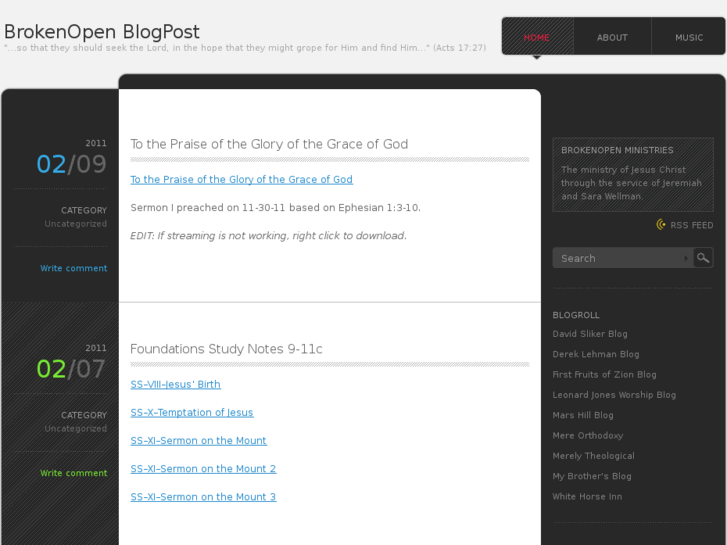This screenshot has height=545, width=727.
Task: Go to the About page tab
Action: coord(612,37)
